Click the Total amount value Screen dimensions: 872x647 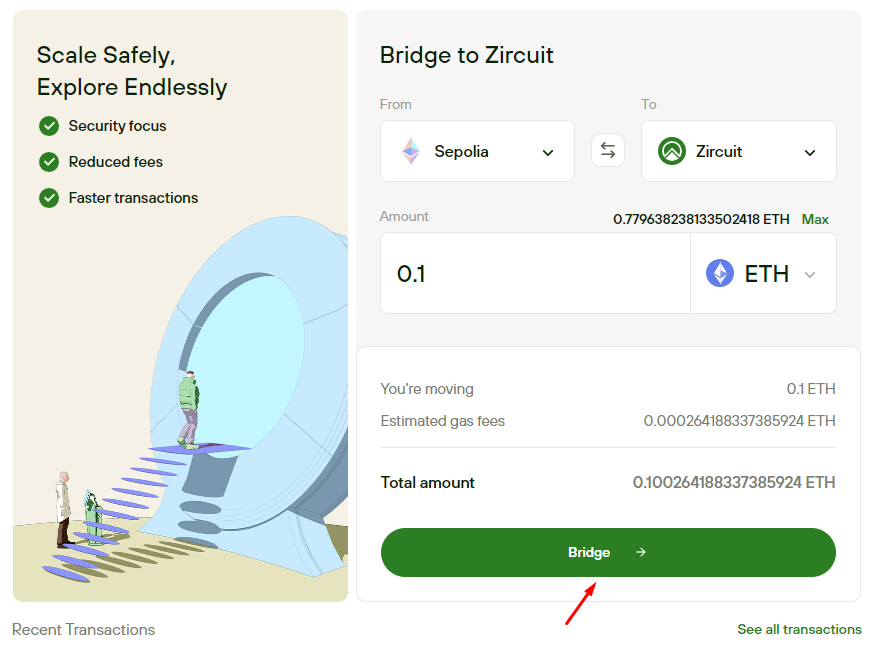[733, 482]
